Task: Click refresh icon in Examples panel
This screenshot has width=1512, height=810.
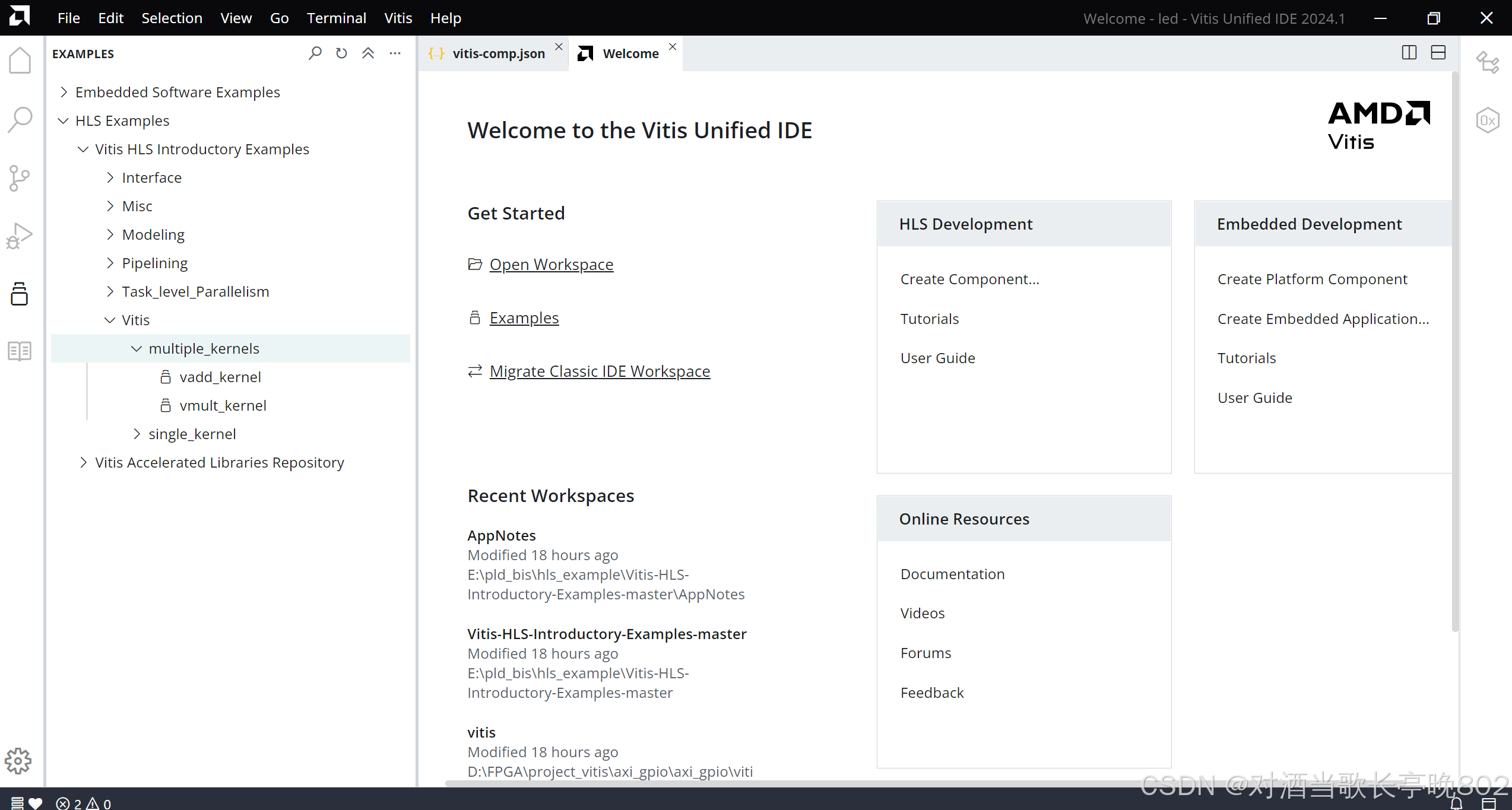Action: [341, 53]
